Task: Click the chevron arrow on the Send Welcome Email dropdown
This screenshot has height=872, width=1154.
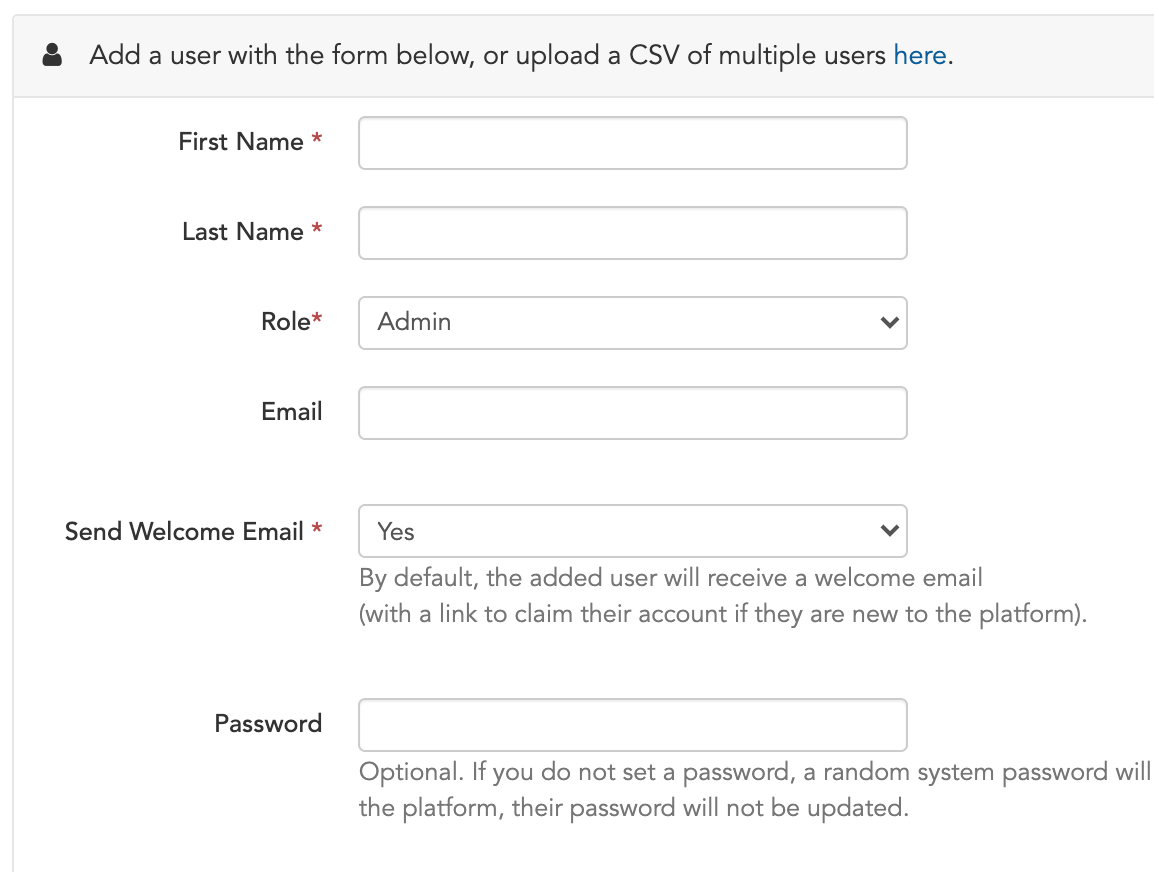Action: pyautogui.click(x=889, y=531)
